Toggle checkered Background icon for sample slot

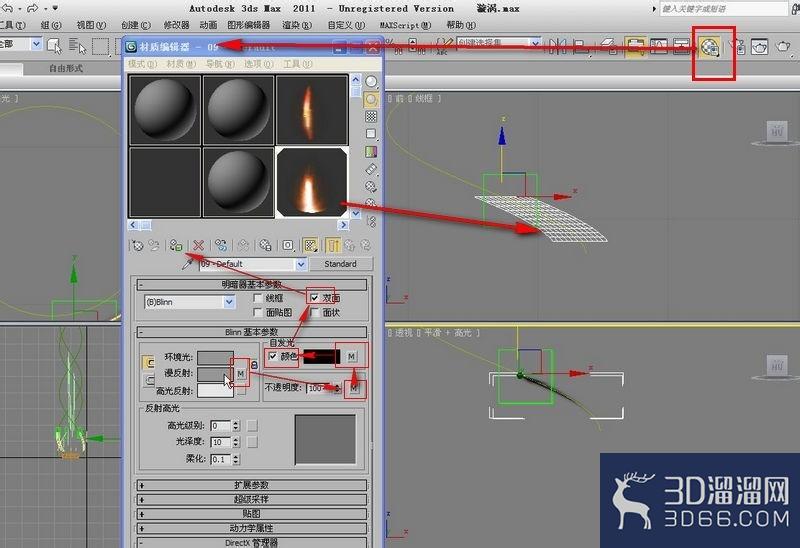[371, 116]
